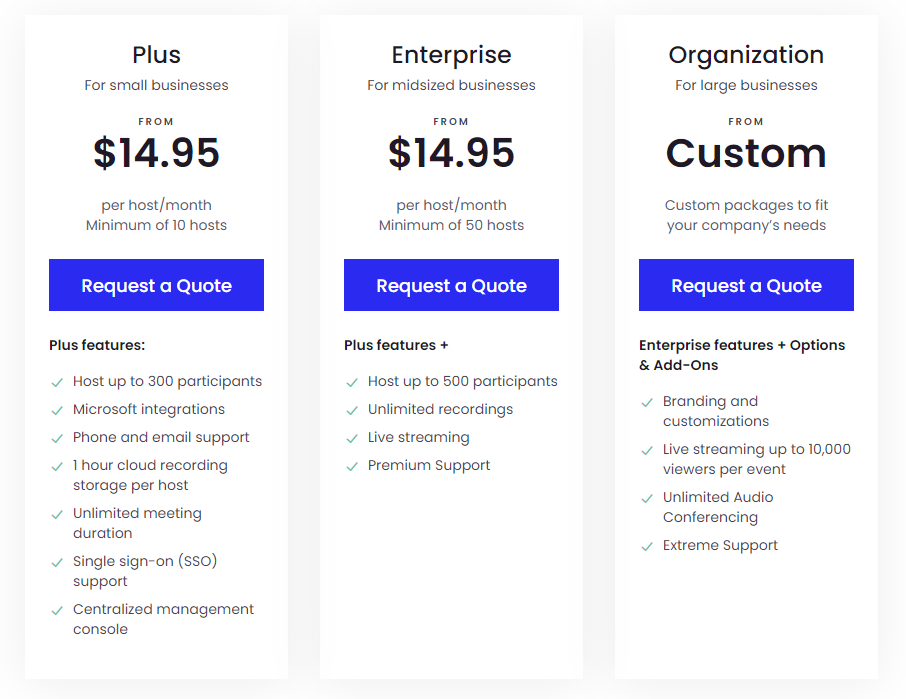Screen dimensions: 906x699
Task: Click checkmark next to Microsoft integrations
Action: (x=57, y=410)
